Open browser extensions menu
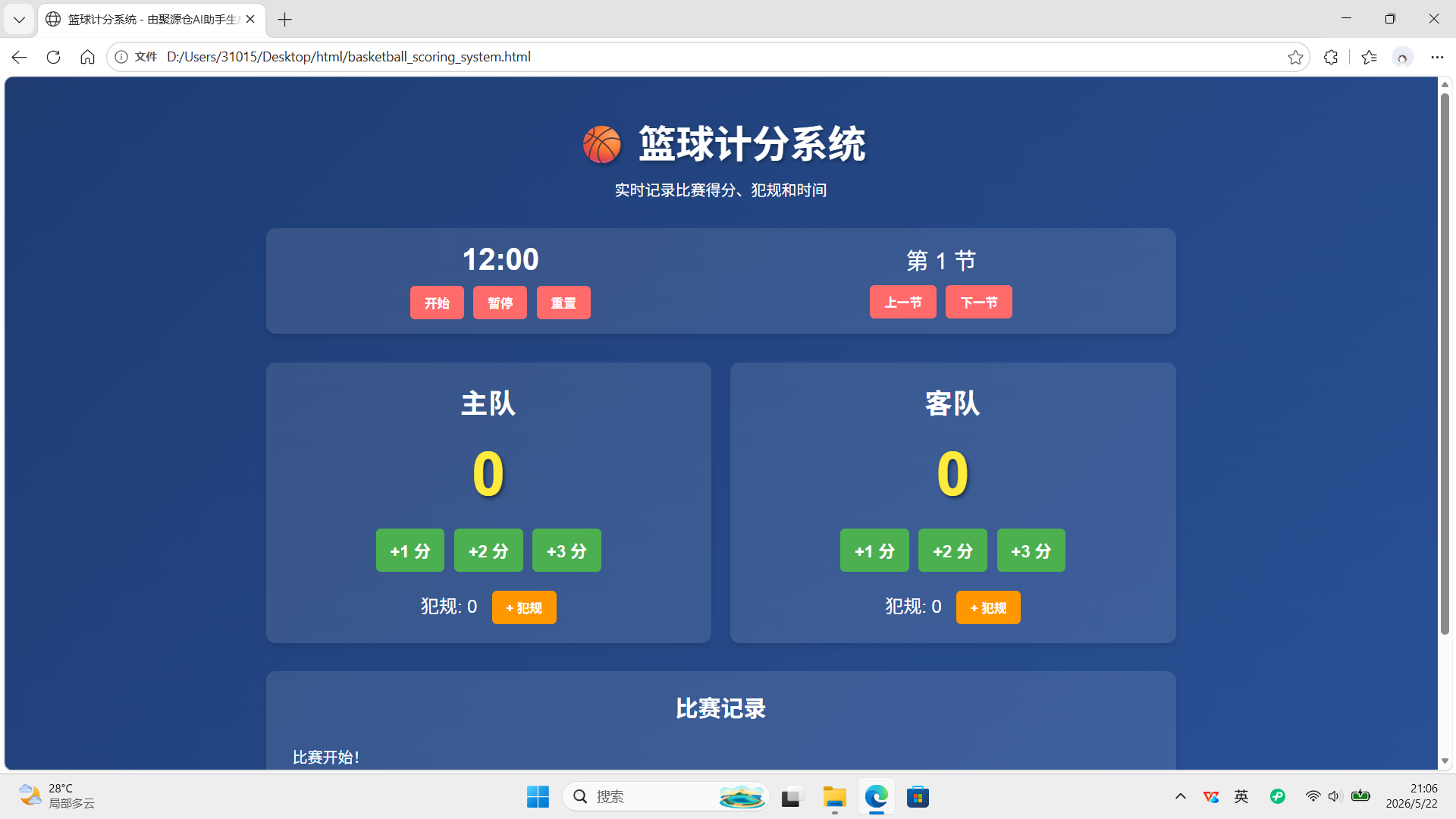The image size is (1456, 819). 1331,57
